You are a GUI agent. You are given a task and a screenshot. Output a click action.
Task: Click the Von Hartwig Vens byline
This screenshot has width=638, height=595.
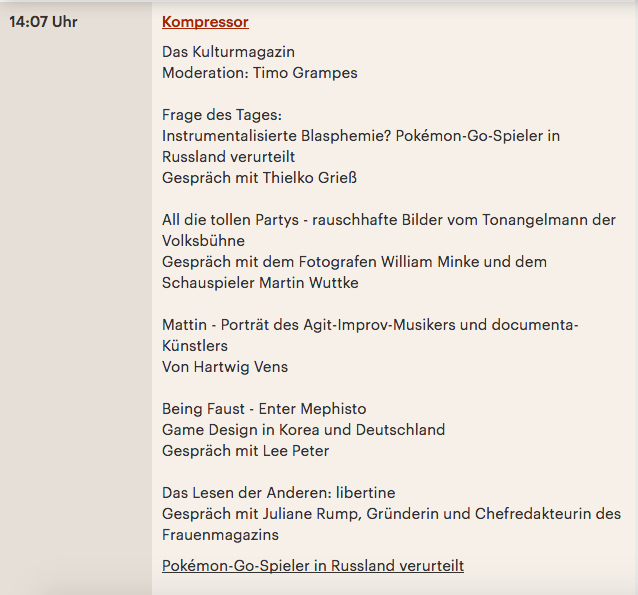225,367
